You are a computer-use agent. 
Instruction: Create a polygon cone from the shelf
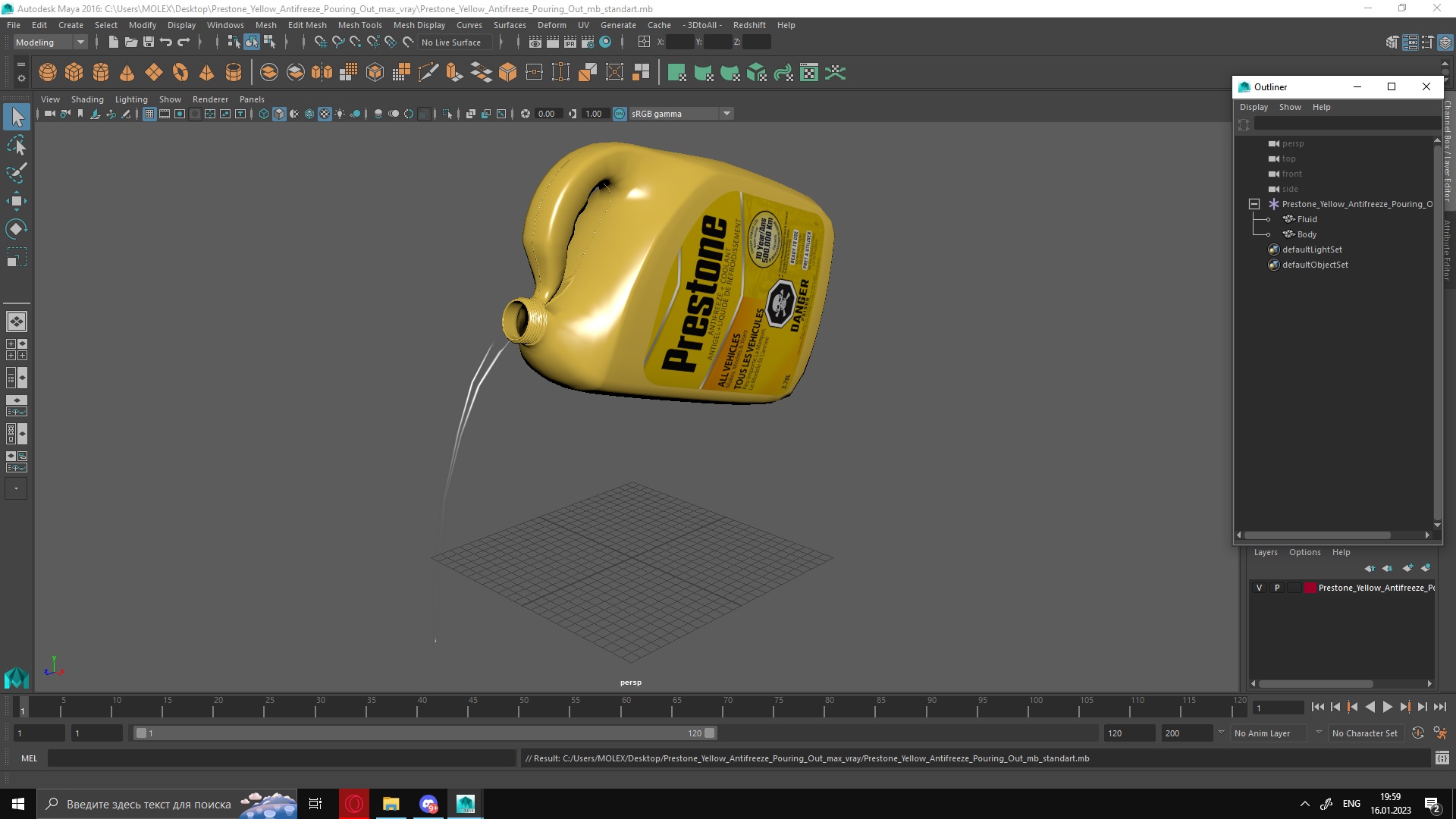pyautogui.click(x=127, y=73)
